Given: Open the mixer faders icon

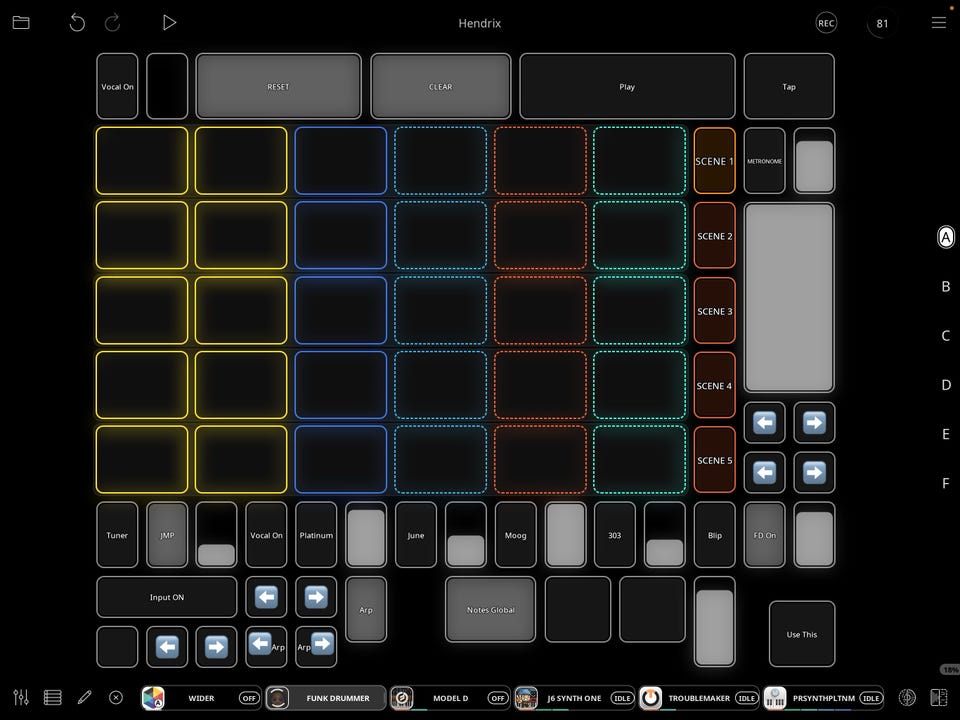Looking at the screenshot, I should click(x=21, y=697).
